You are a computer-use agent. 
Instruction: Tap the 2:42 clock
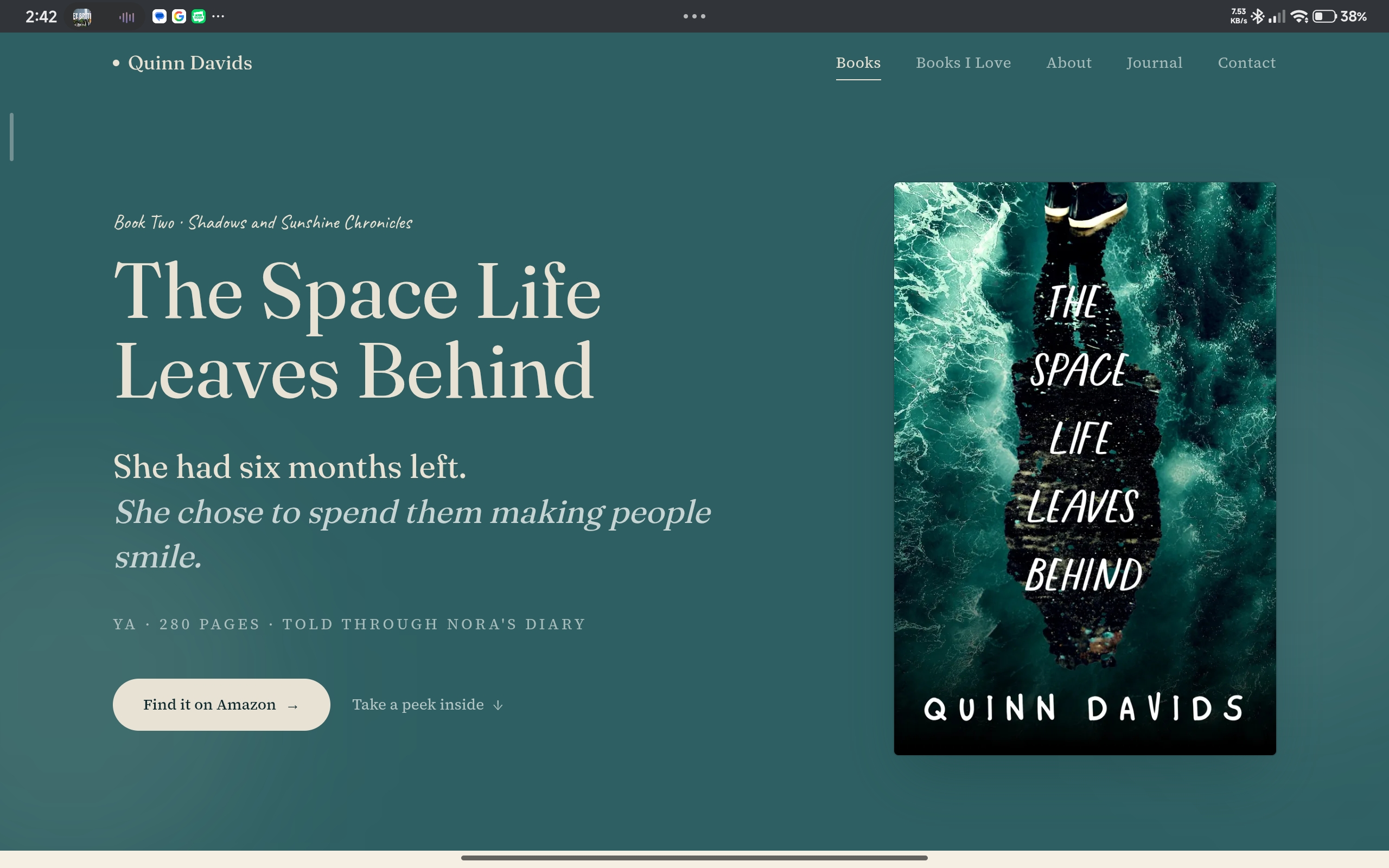(x=41, y=17)
